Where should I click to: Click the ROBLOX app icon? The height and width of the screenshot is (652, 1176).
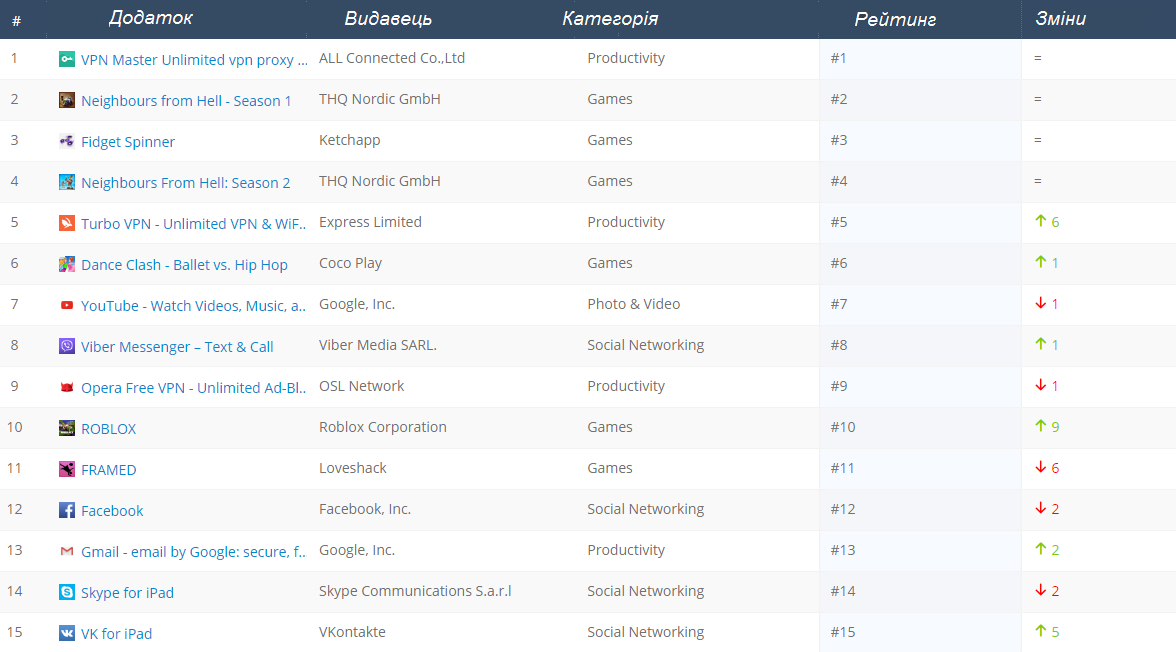point(67,428)
